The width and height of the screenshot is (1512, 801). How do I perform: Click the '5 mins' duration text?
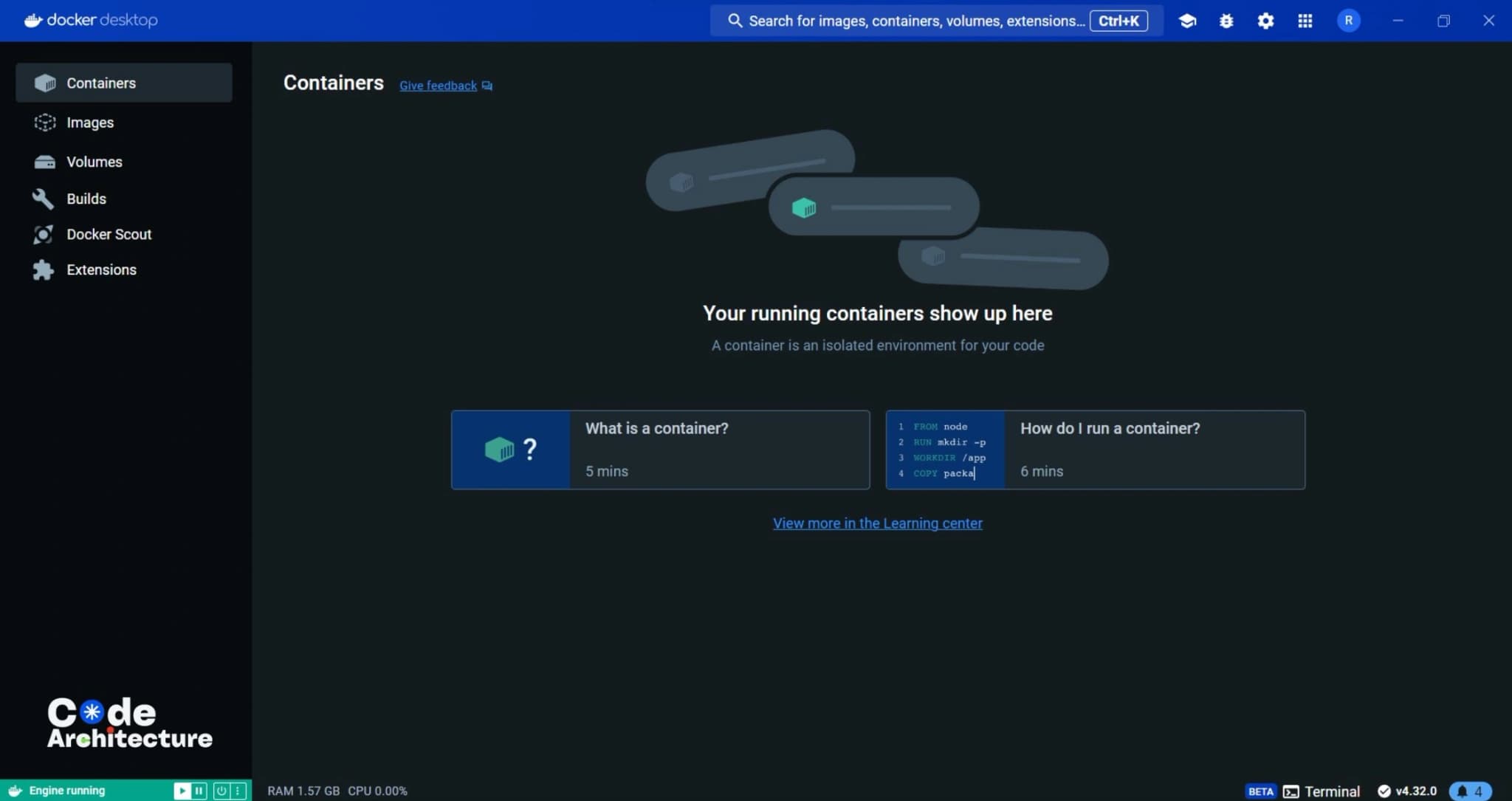tap(607, 471)
